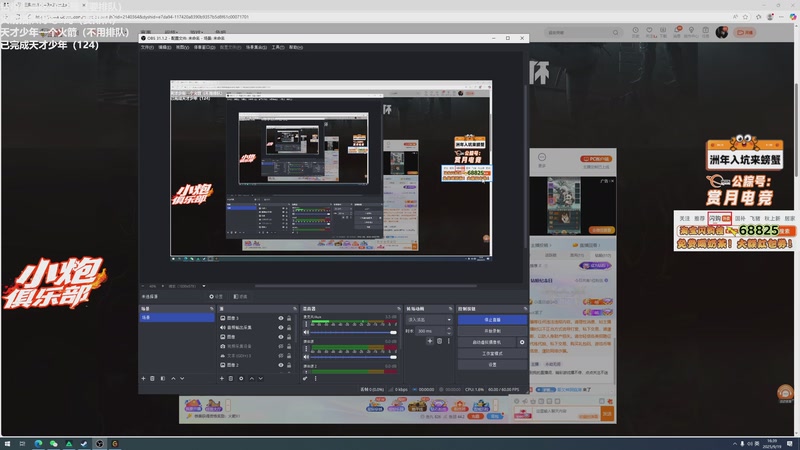
Task: Open OBS 工具 menu
Action: (x=278, y=47)
